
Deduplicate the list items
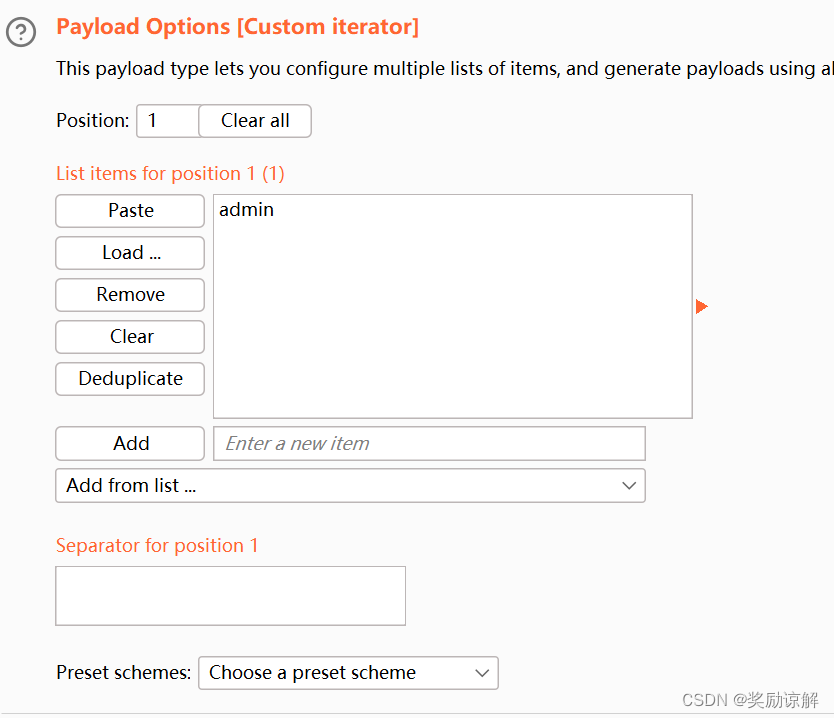tap(130, 379)
